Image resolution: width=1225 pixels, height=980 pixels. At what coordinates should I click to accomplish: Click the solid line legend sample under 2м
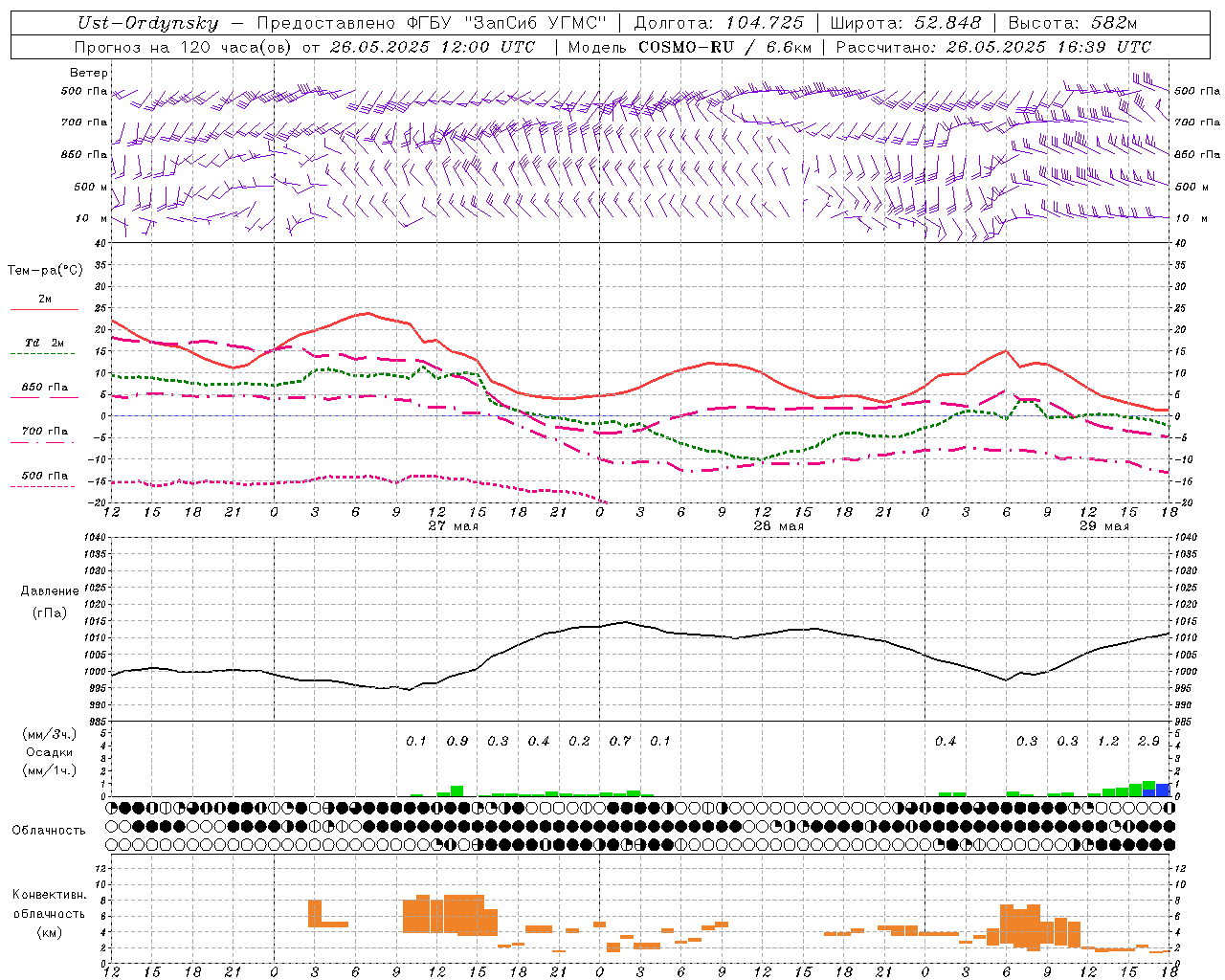pos(44,309)
